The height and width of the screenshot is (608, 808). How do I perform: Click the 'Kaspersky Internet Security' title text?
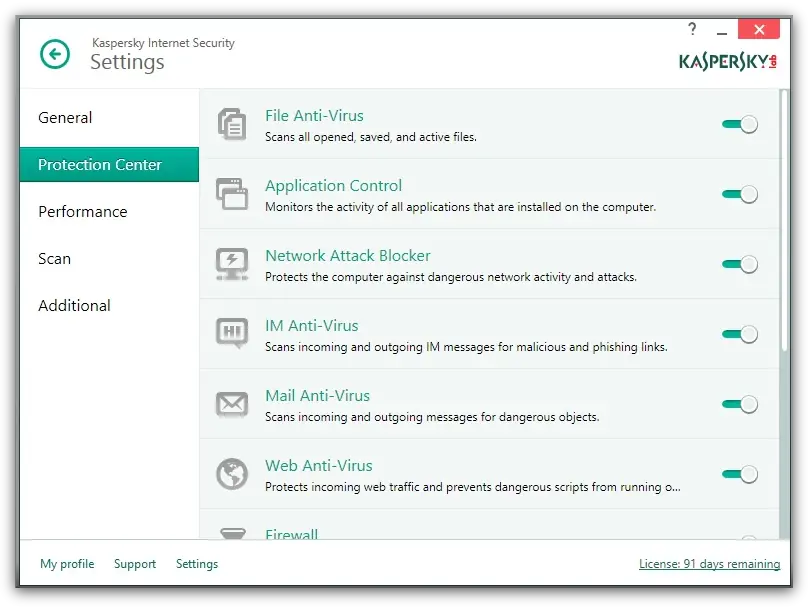tap(163, 43)
